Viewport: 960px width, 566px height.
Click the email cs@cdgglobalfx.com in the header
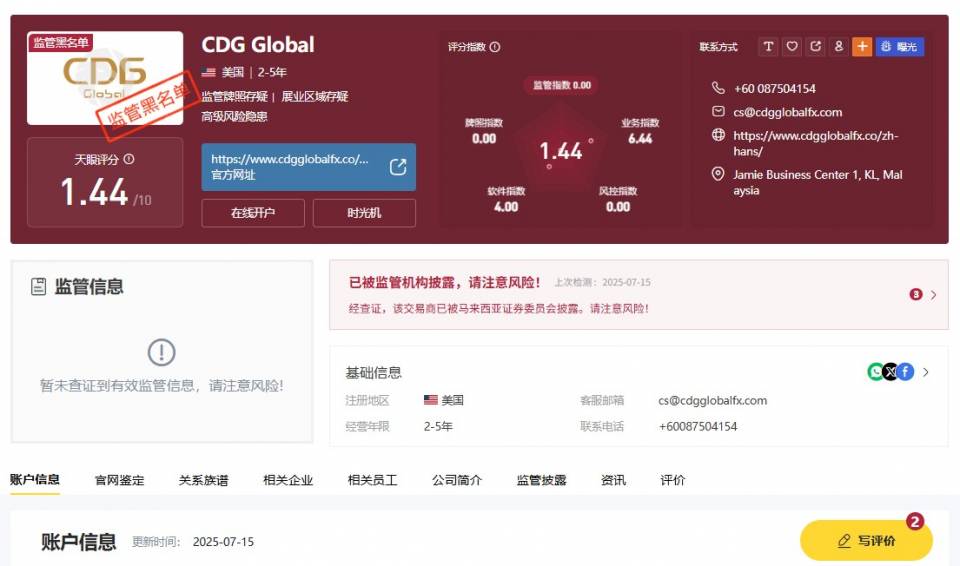coord(787,112)
